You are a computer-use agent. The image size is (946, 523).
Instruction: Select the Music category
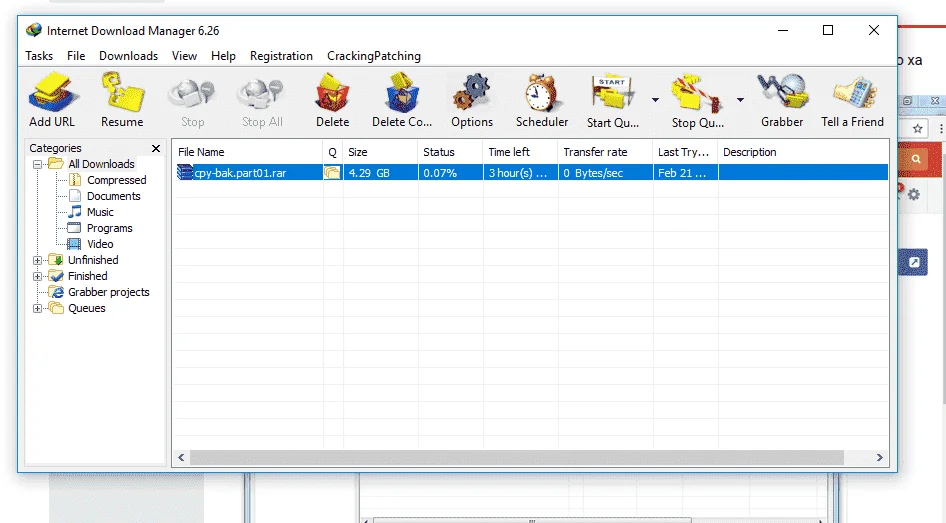coord(100,212)
